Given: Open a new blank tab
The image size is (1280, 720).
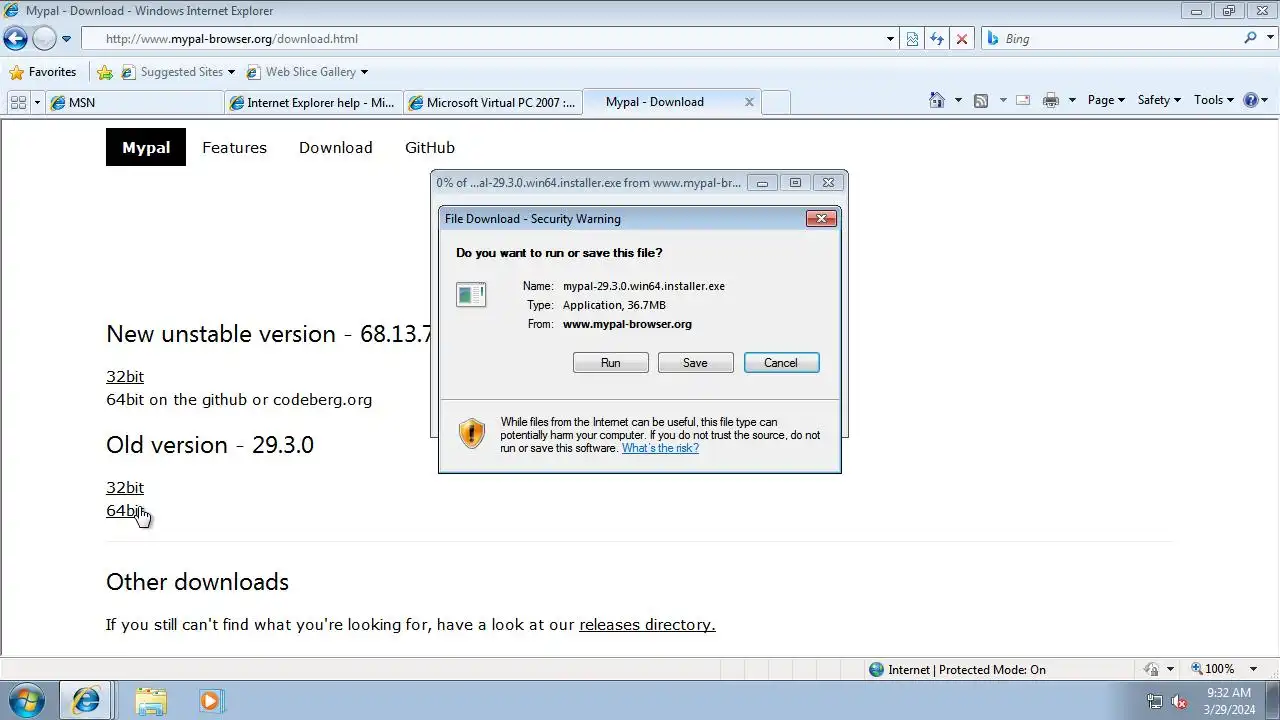Looking at the screenshot, I should click(777, 102).
